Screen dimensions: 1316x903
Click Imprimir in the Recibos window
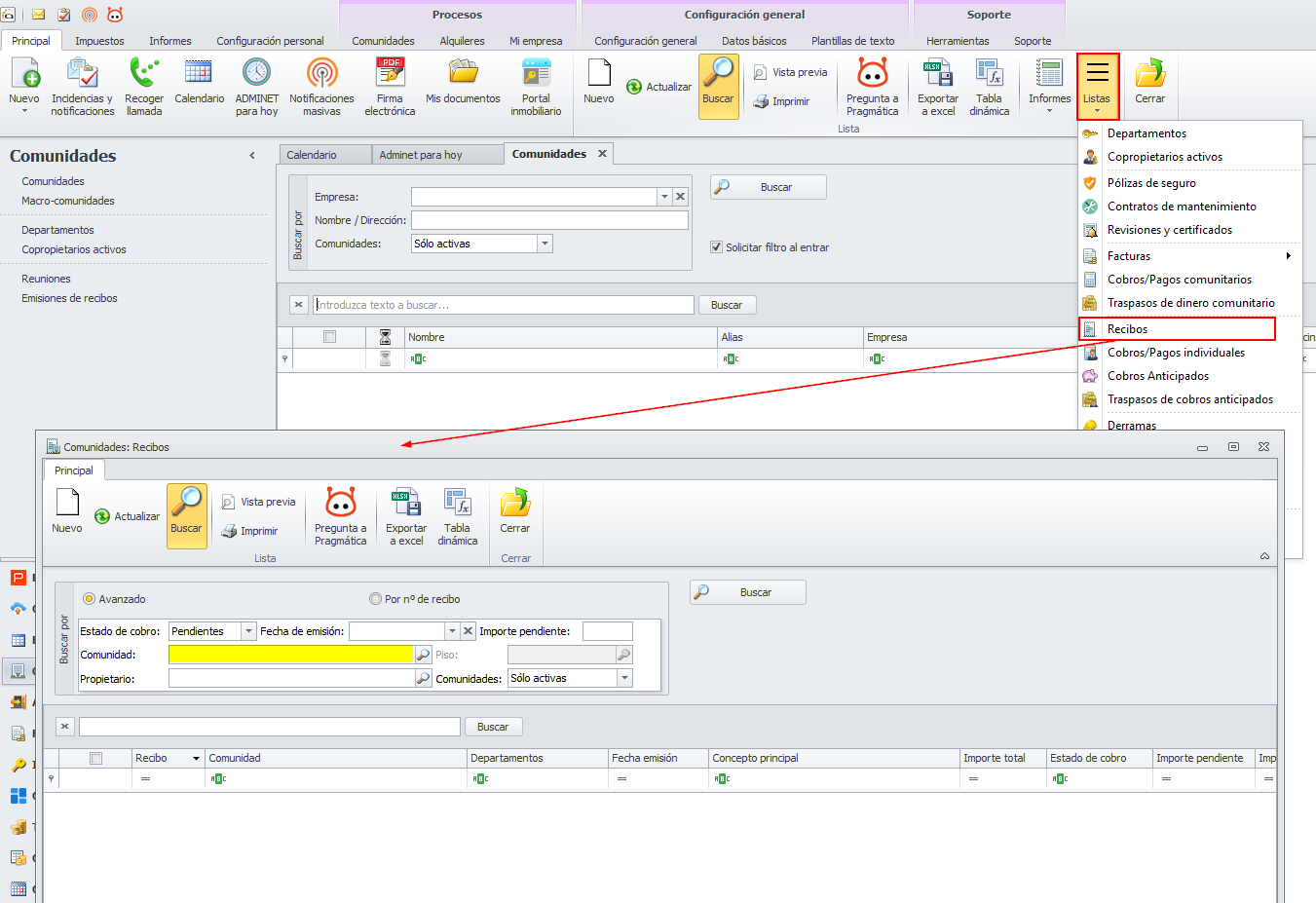click(x=249, y=531)
